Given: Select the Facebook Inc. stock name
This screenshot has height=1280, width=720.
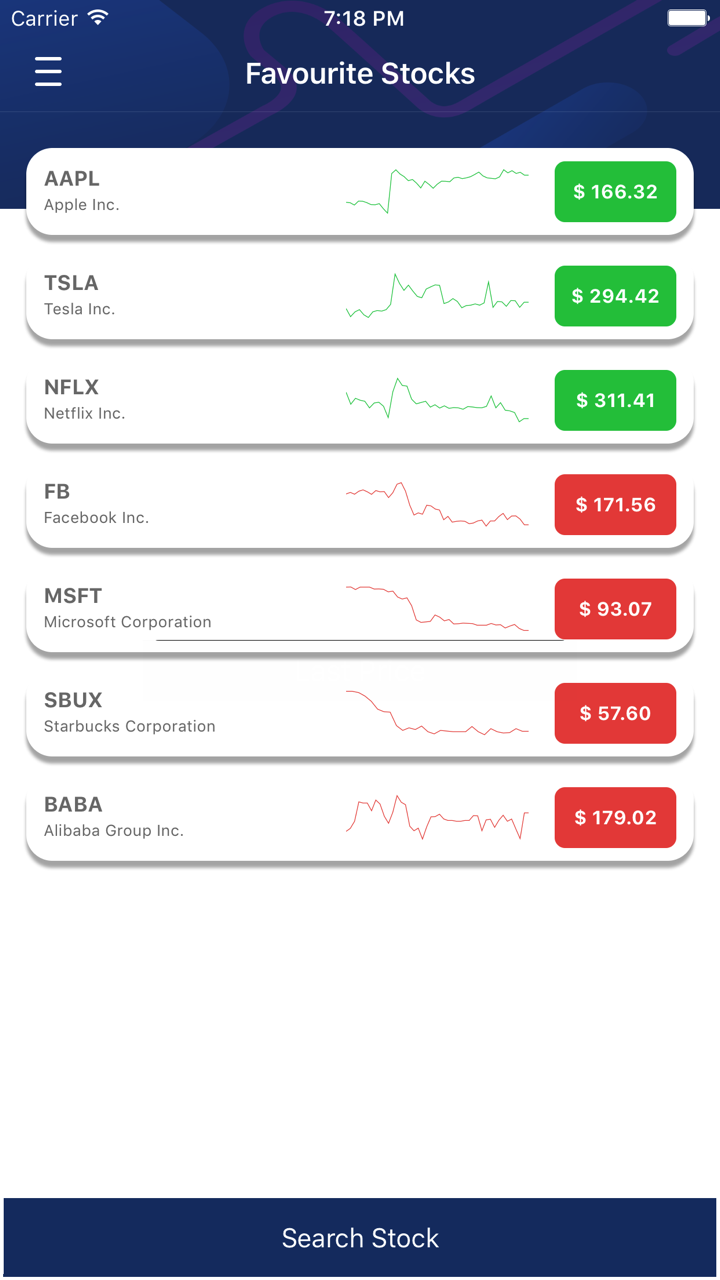Looking at the screenshot, I should tap(96, 518).
